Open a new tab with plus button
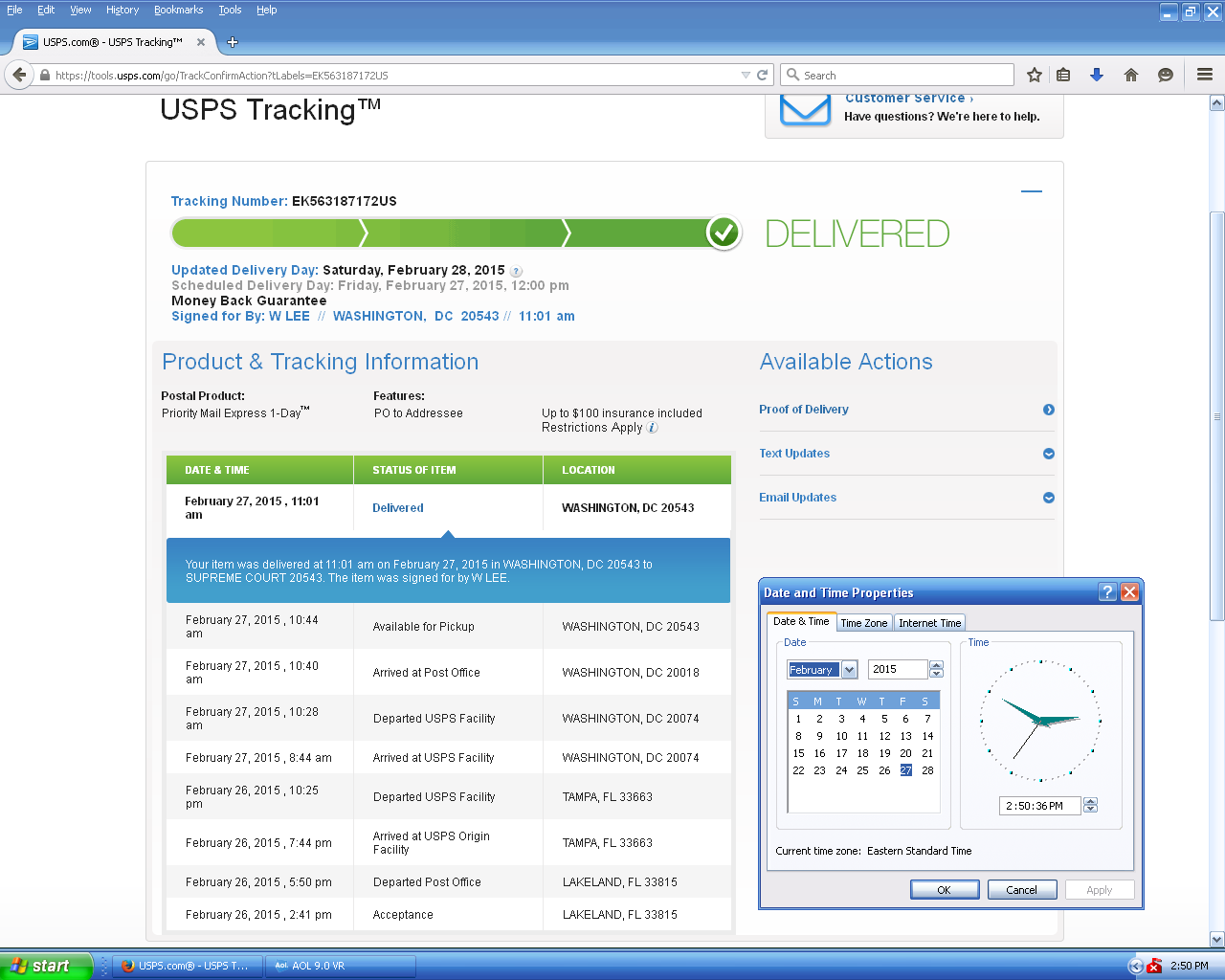 click(232, 42)
